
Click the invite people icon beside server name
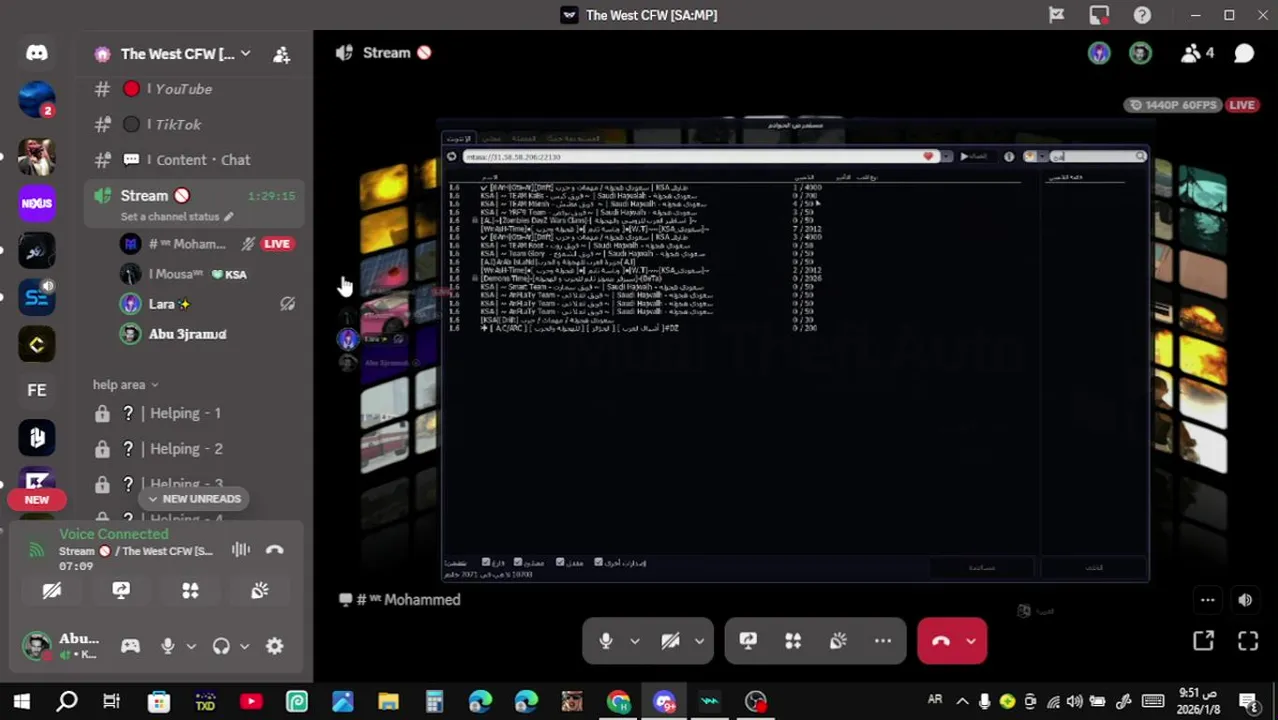(x=281, y=54)
